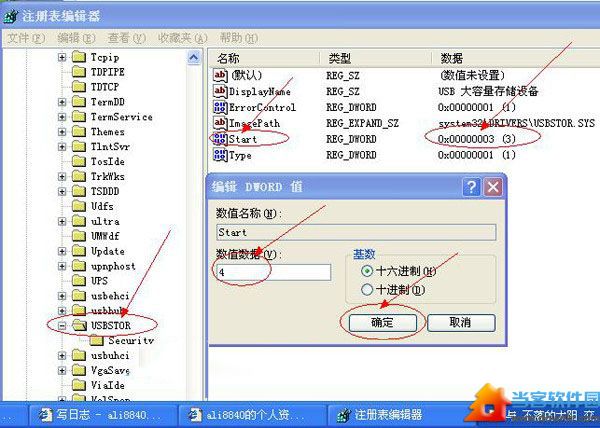Click the binary icon of Start value
The height and width of the screenshot is (428, 600).
(220, 139)
